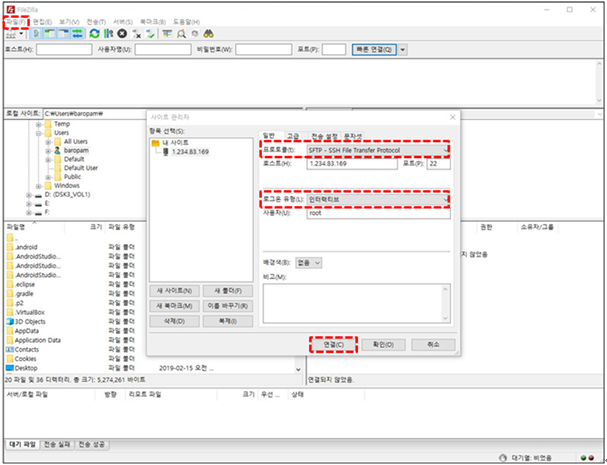The height and width of the screenshot is (465, 607).
Task: Click the red activity LED in status bar
Action: click(x=591, y=458)
